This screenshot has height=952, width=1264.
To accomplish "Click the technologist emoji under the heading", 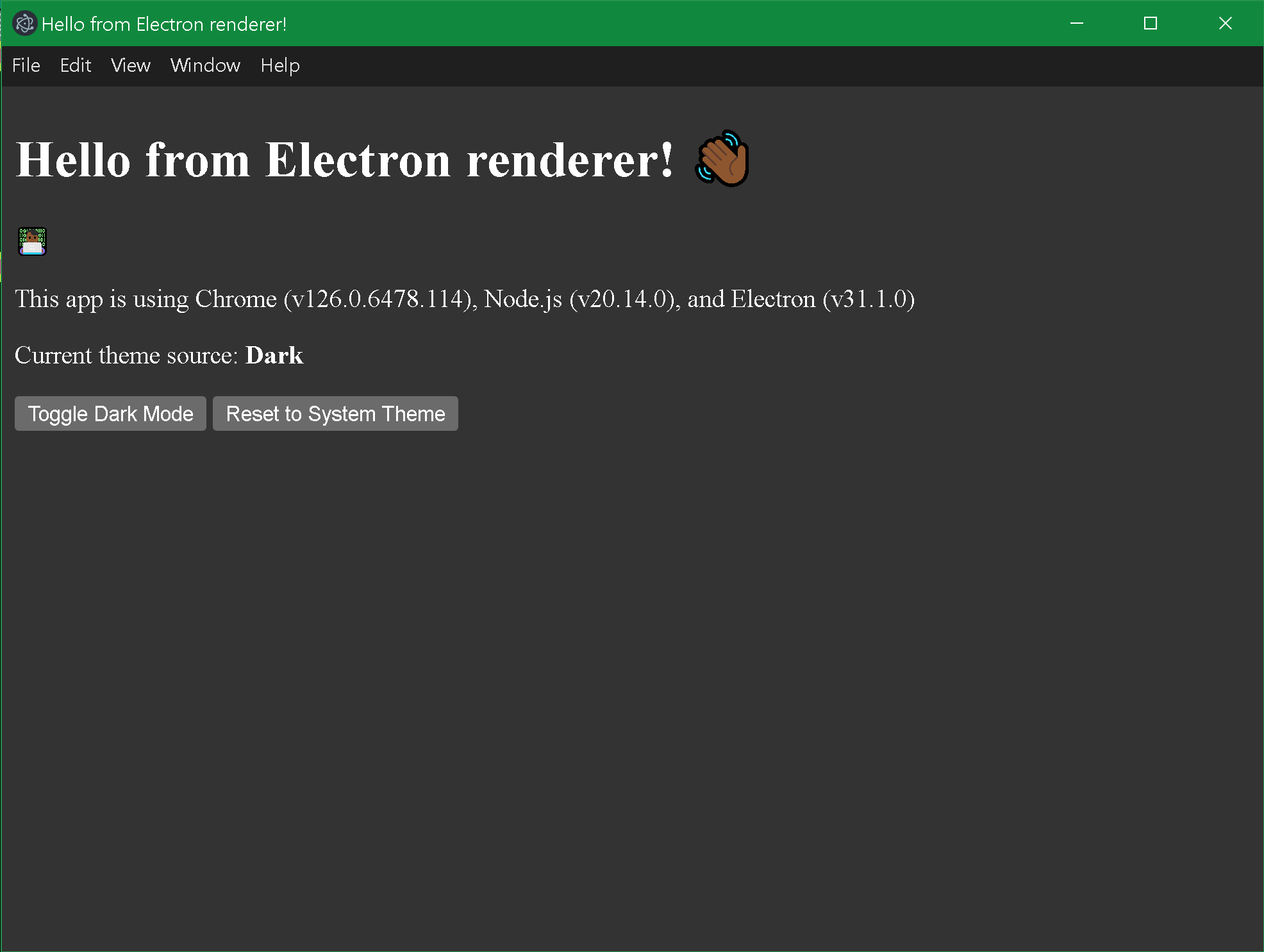I will click(32, 241).
